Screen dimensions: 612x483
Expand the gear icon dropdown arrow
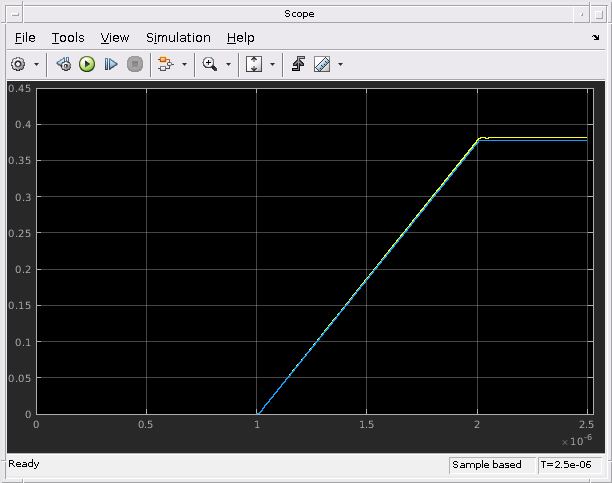pos(36,64)
